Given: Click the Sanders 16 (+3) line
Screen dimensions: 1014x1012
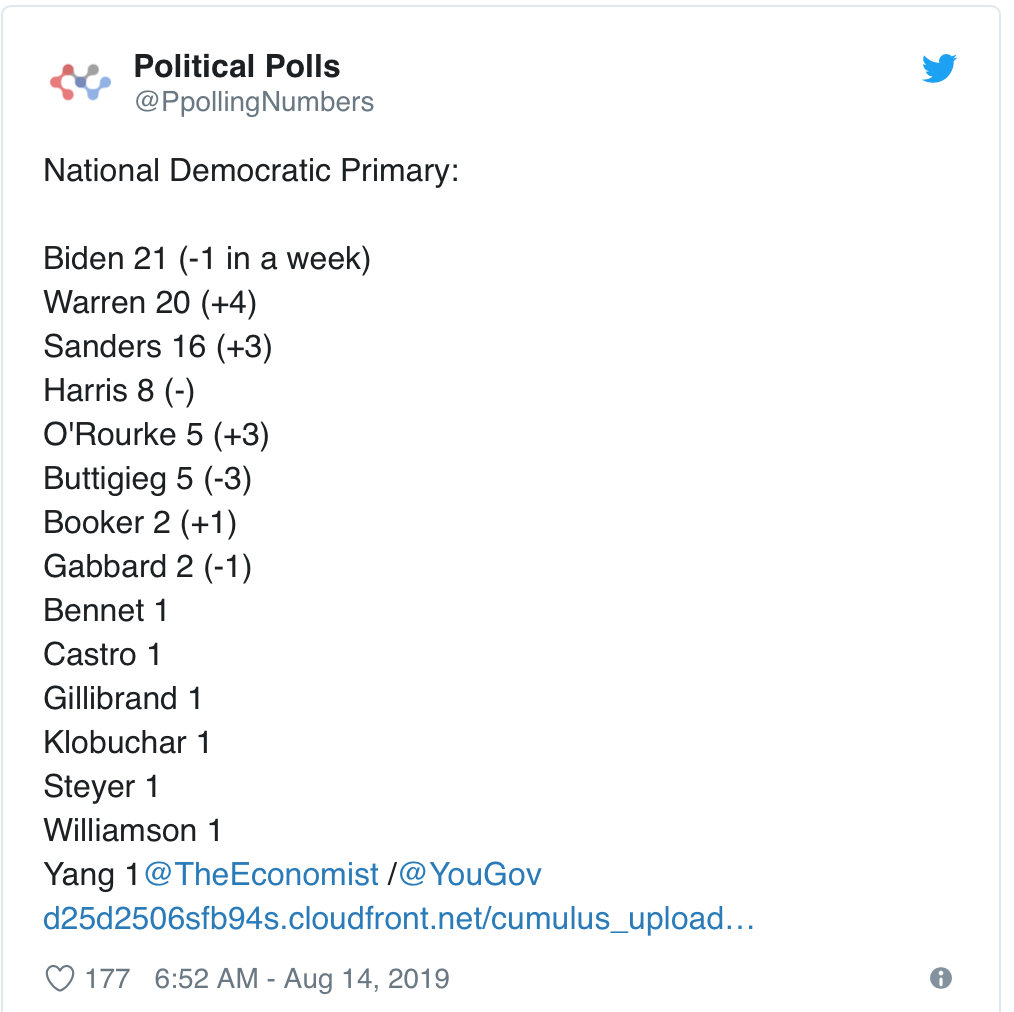Looking at the screenshot, I should [158, 347].
